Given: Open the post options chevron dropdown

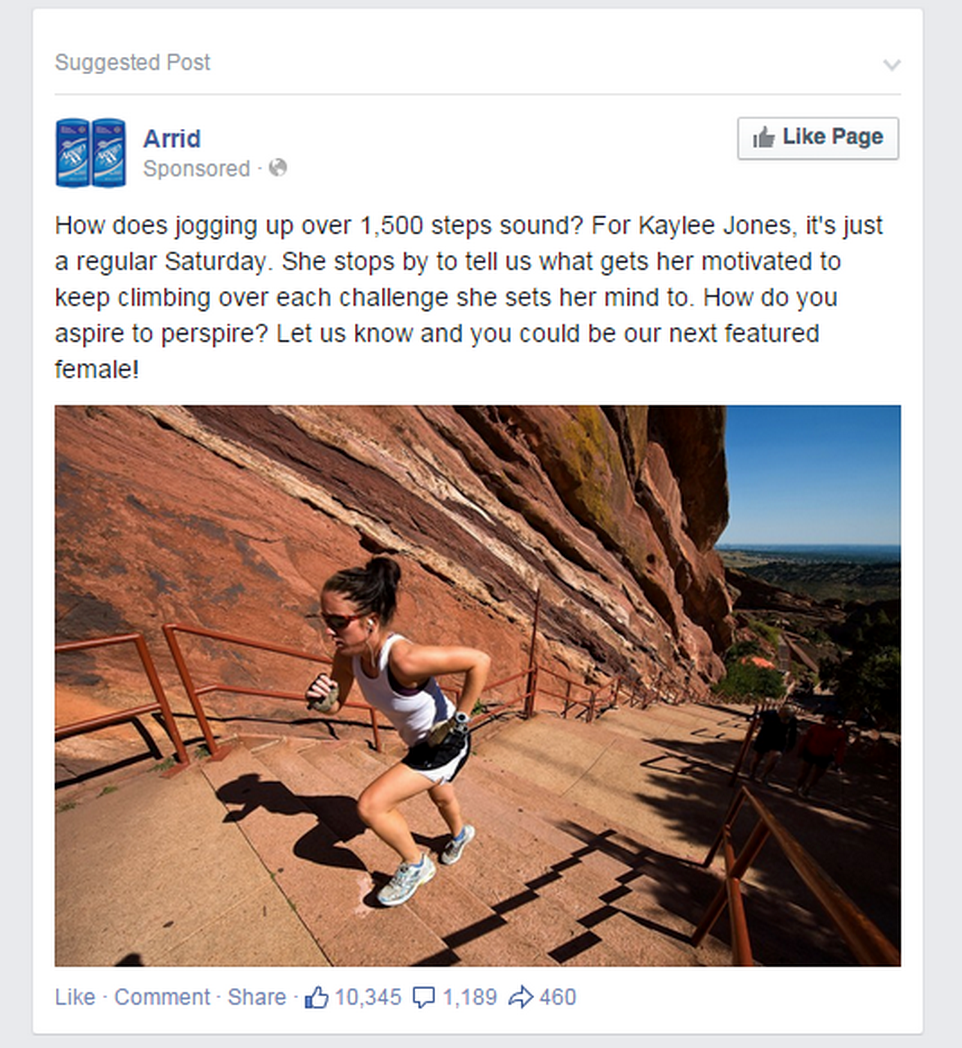Looking at the screenshot, I should pos(892,65).
